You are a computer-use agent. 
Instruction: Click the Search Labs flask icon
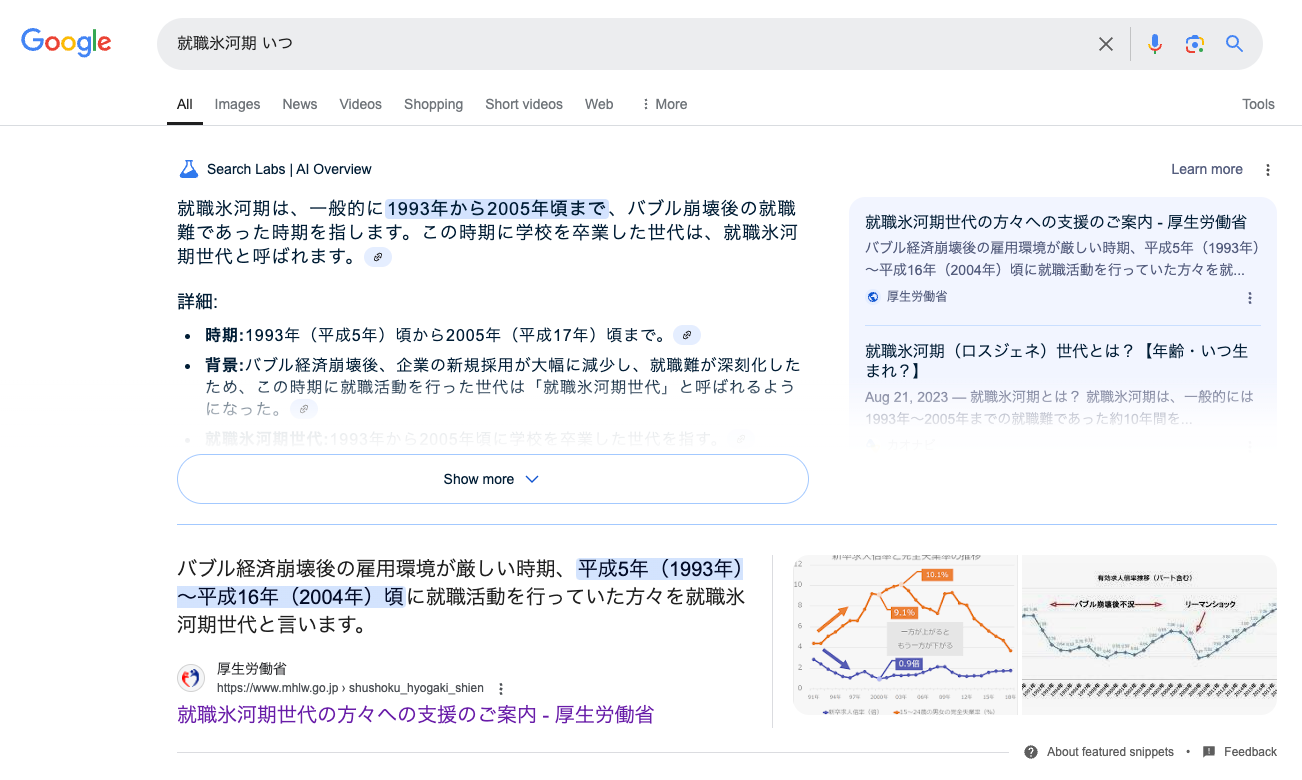point(189,169)
